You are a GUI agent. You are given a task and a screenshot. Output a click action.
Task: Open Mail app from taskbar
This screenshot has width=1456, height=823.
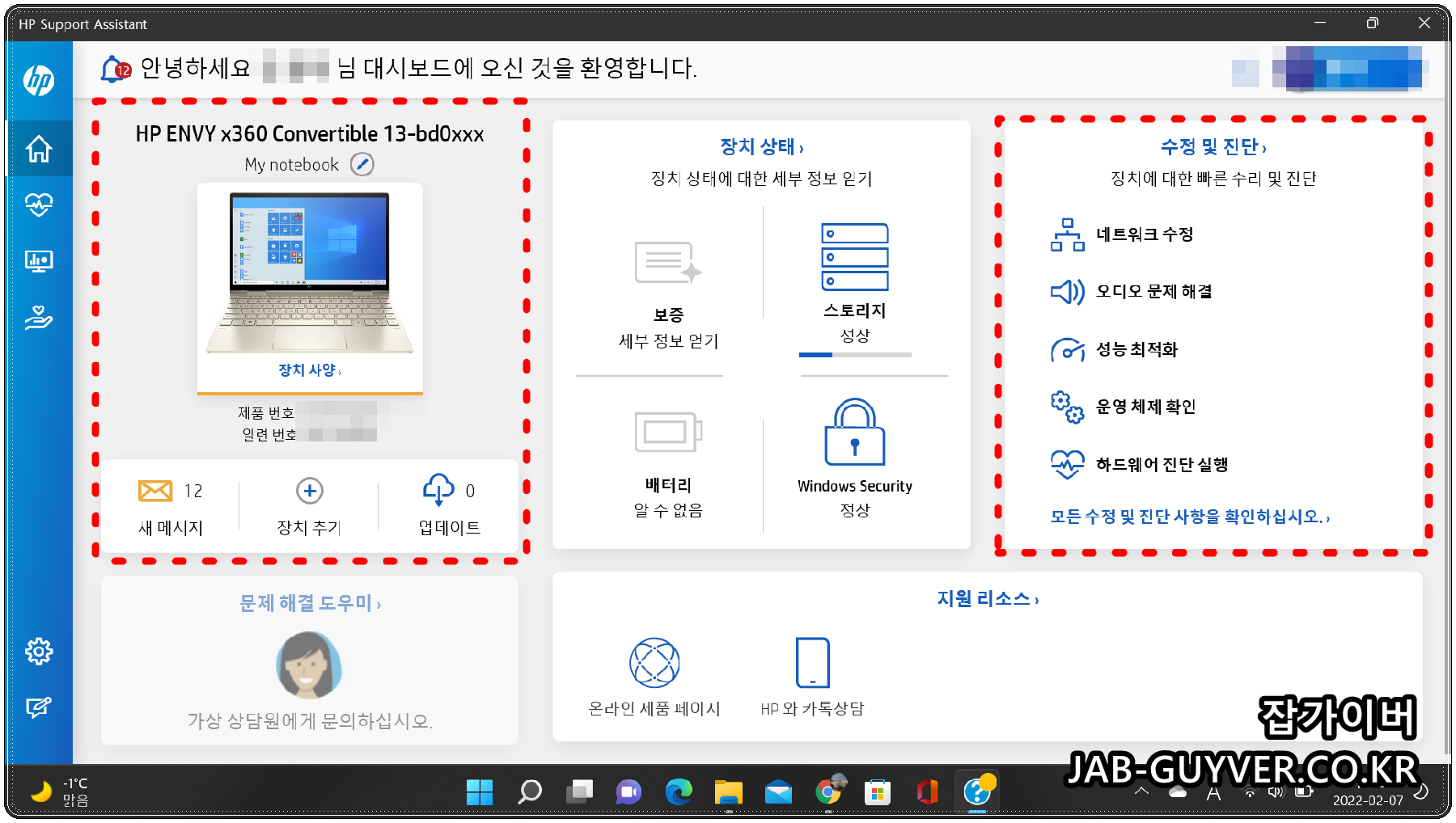point(779,792)
